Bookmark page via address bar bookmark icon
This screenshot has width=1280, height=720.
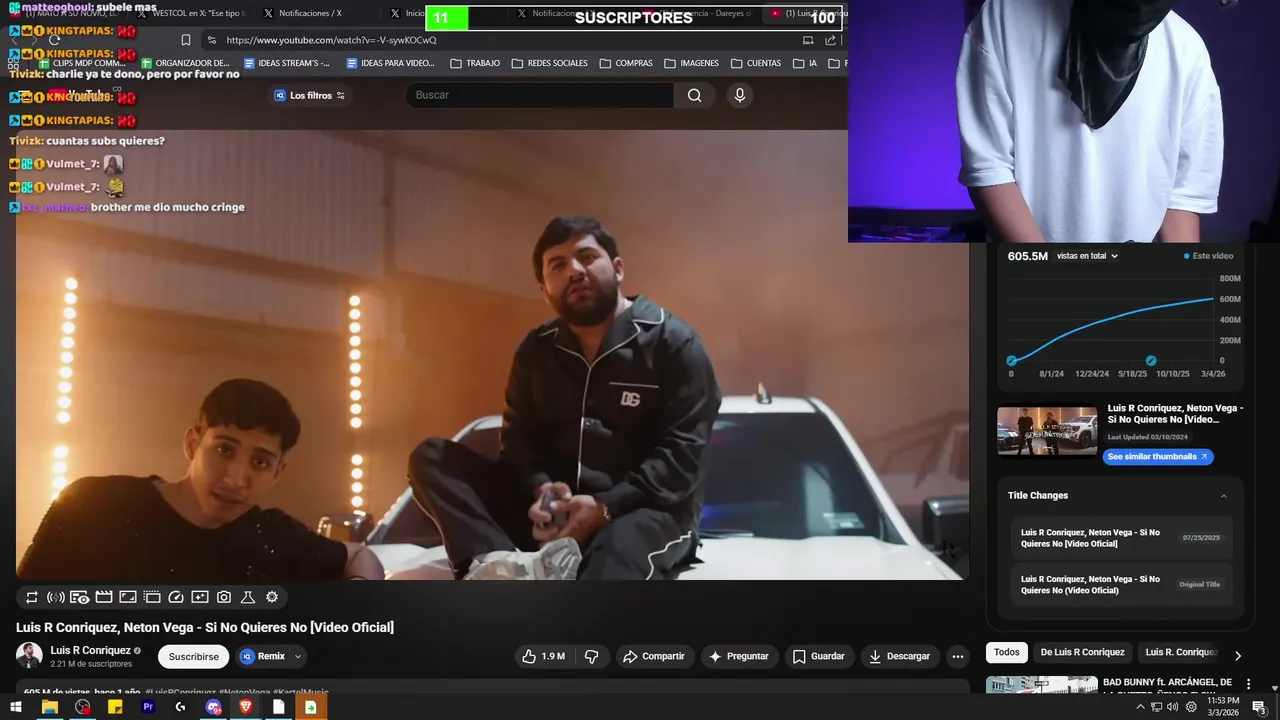[x=186, y=40]
